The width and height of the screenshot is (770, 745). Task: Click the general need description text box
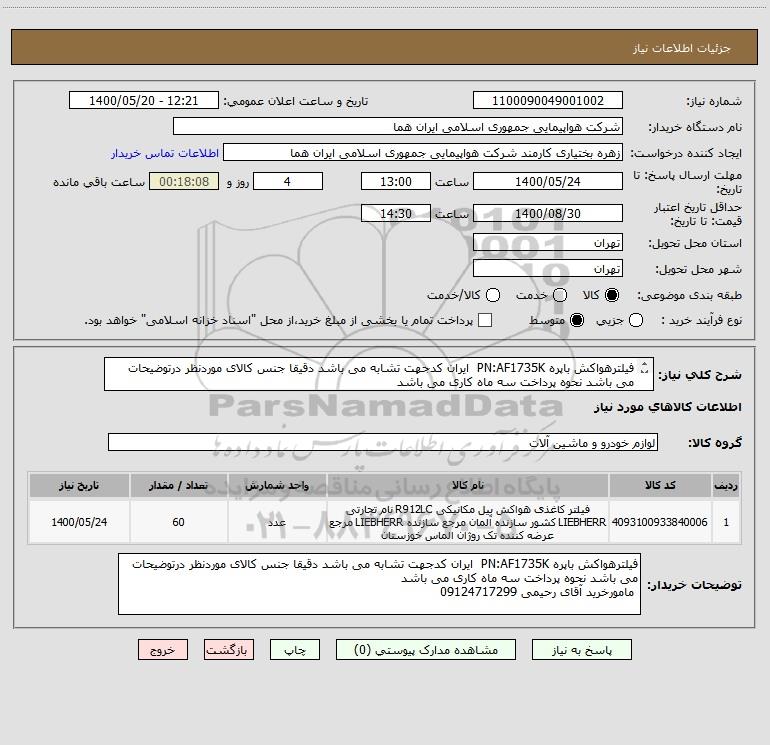tap(379, 375)
